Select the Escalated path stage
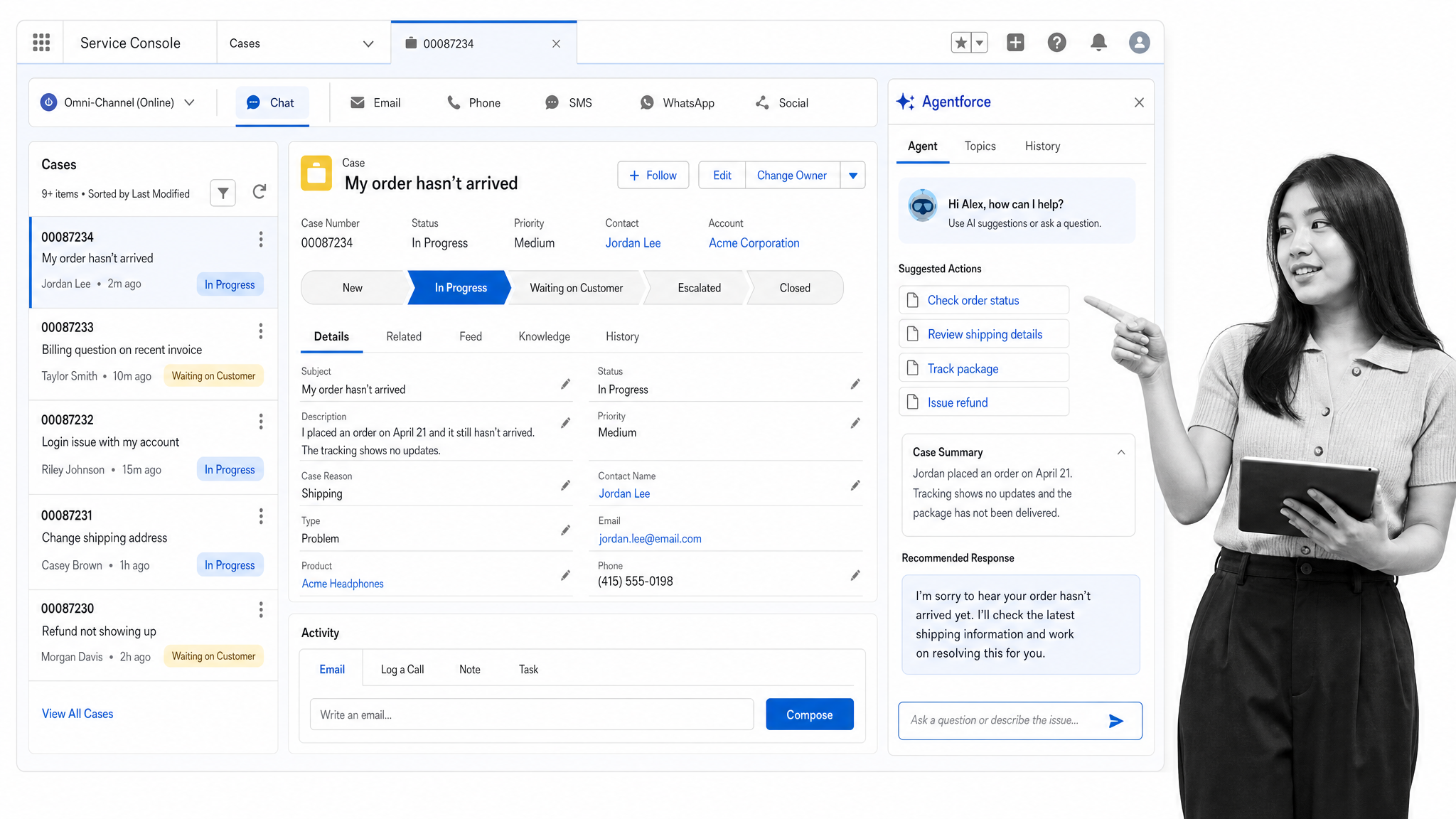The height and width of the screenshot is (819, 1456). [x=699, y=288]
